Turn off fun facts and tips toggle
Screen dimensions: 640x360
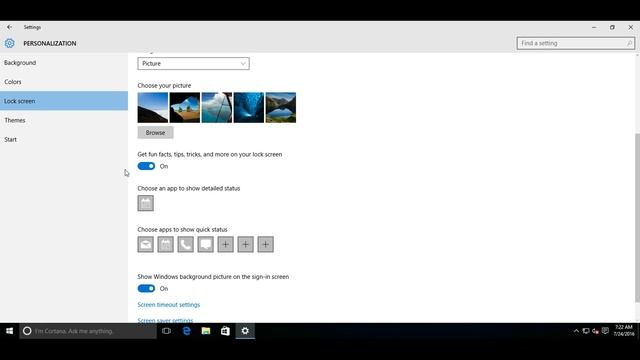pos(146,166)
